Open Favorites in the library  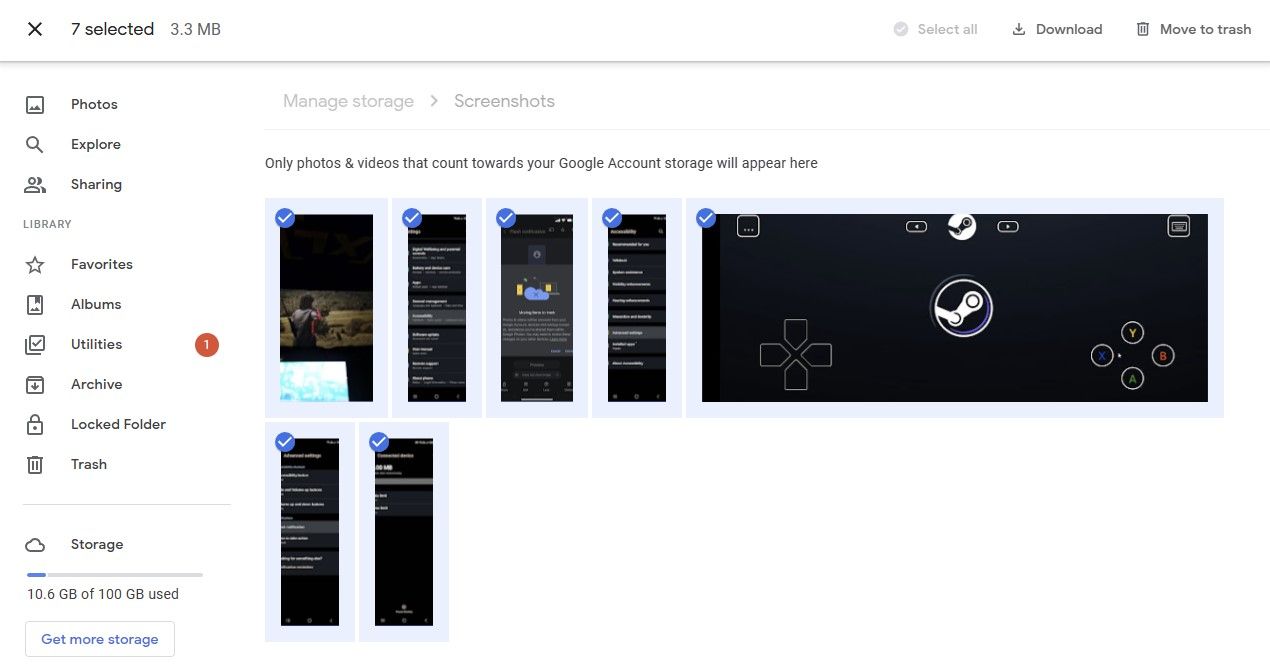click(101, 264)
